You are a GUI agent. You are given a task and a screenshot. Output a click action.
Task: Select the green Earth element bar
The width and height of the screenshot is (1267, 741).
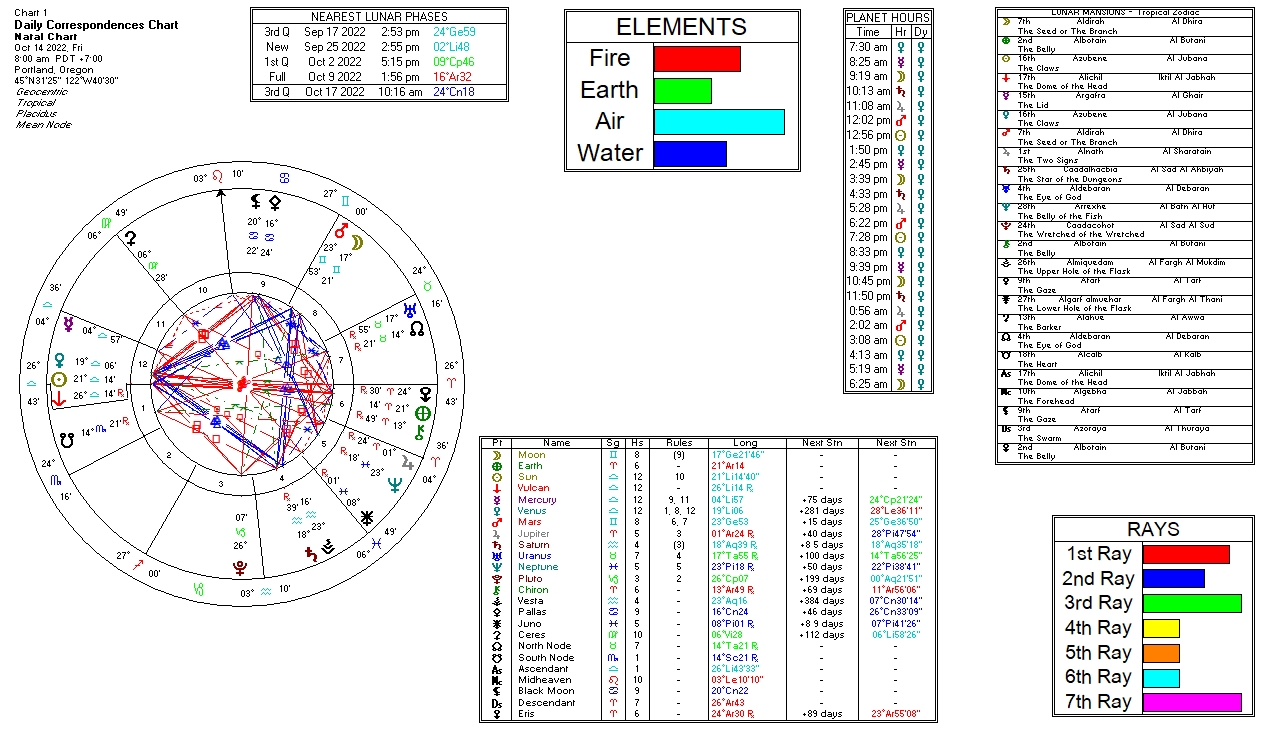tap(682, 90)
